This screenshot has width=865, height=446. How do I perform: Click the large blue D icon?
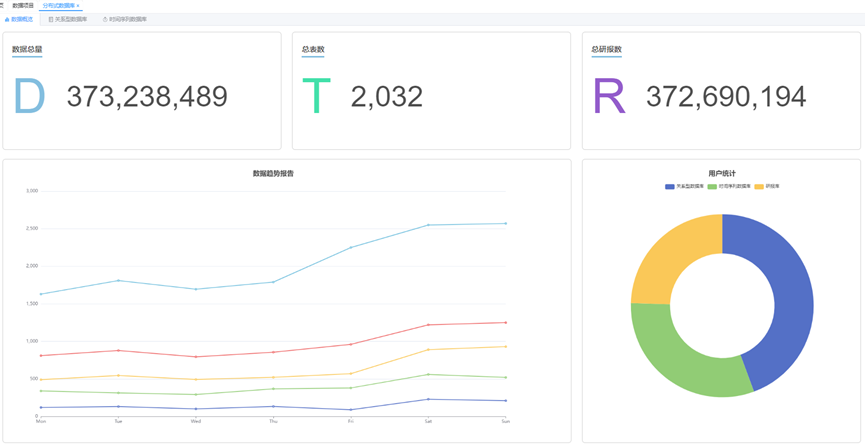point(29,96)
